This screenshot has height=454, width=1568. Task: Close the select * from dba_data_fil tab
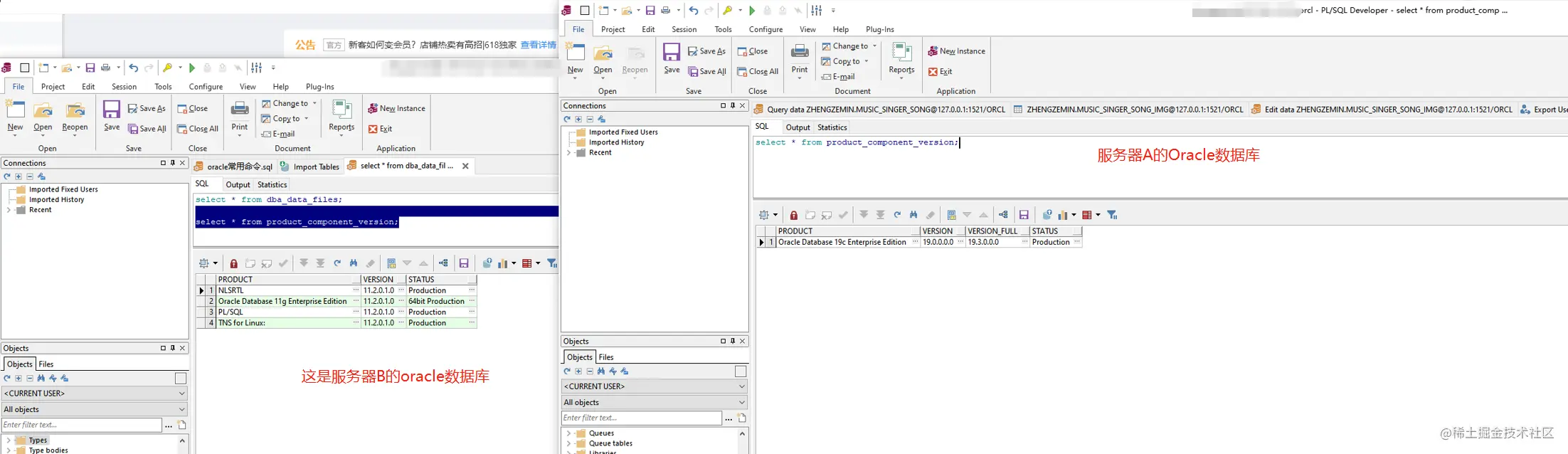[465, 166]
